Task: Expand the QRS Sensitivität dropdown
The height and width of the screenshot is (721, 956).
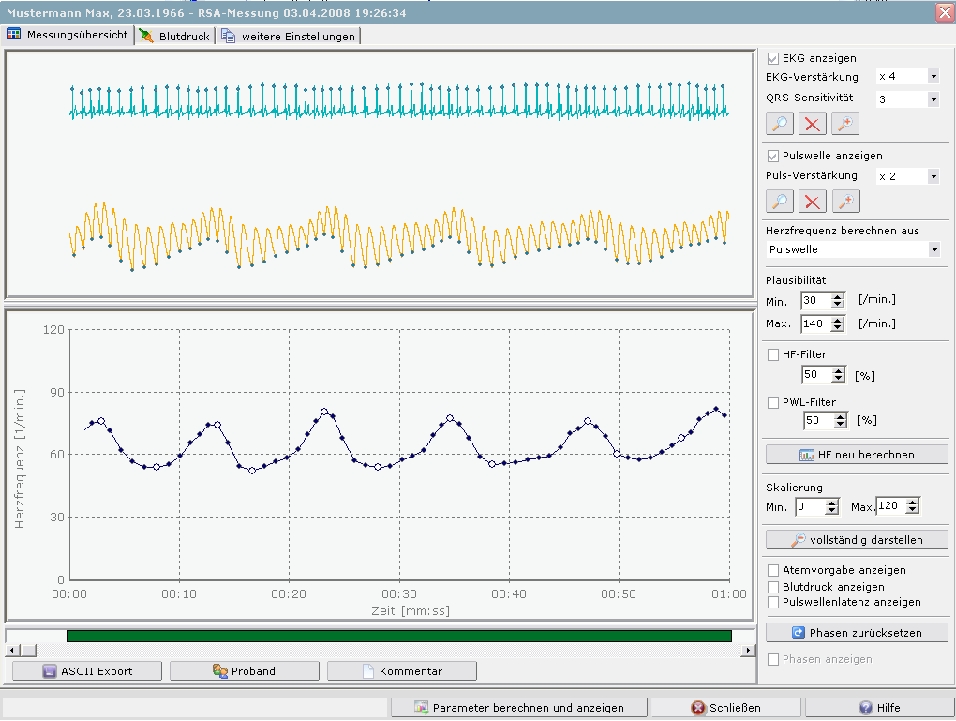Action: pos(933,99)
